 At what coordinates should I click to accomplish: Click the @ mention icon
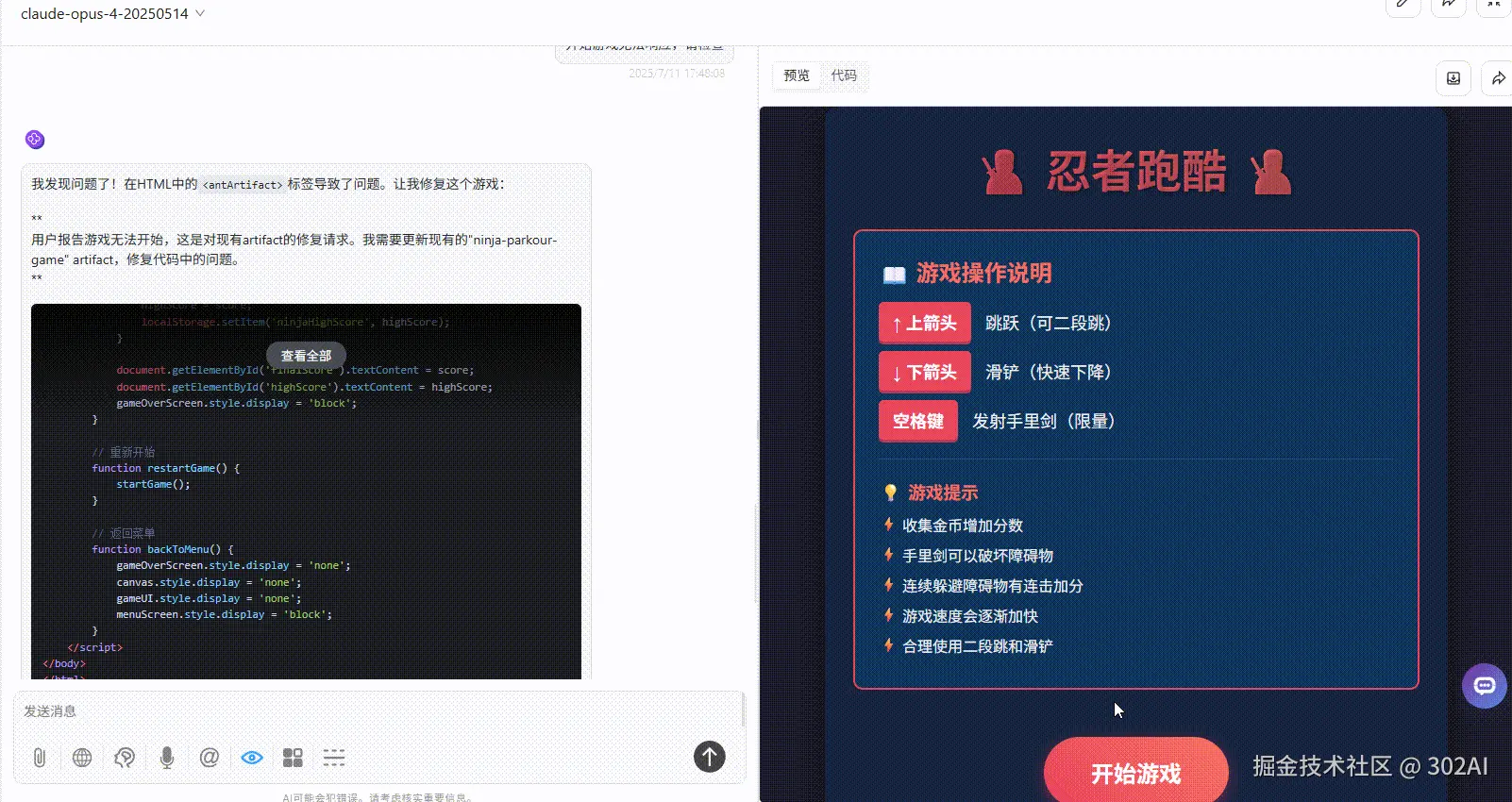(x=210, y=758)
